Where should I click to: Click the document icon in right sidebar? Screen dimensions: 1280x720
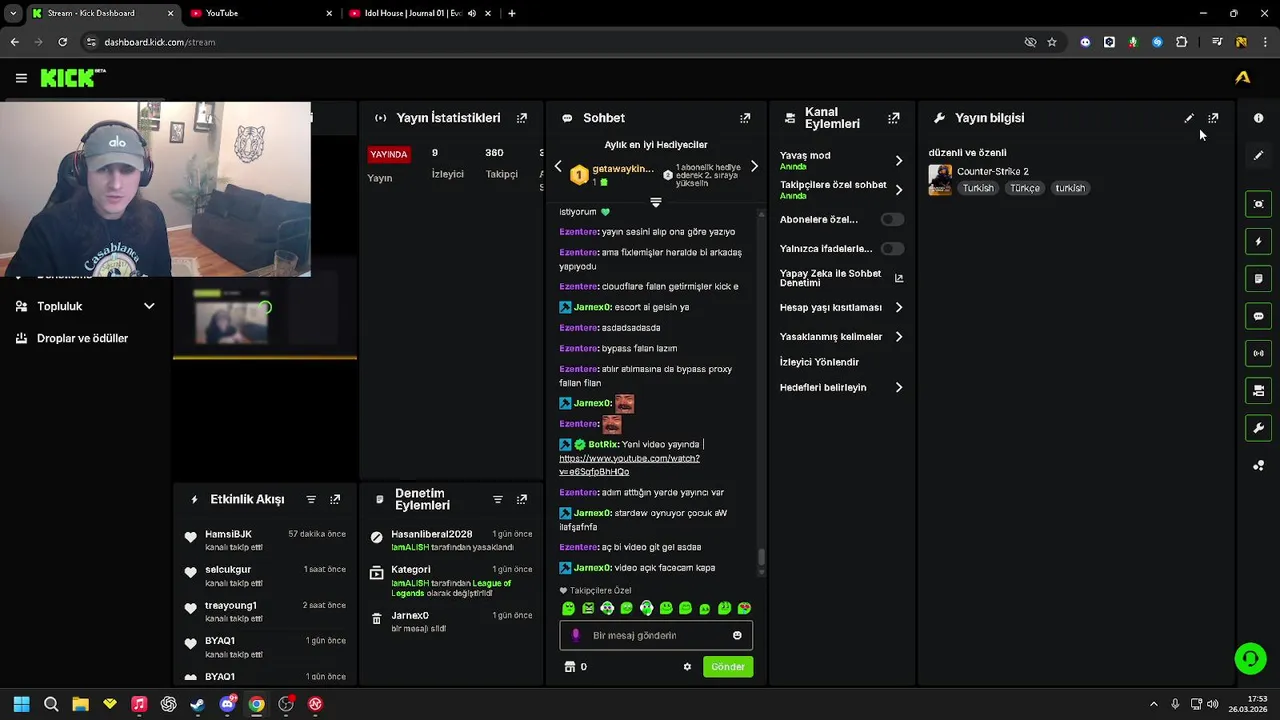(x=1259, y=279)
